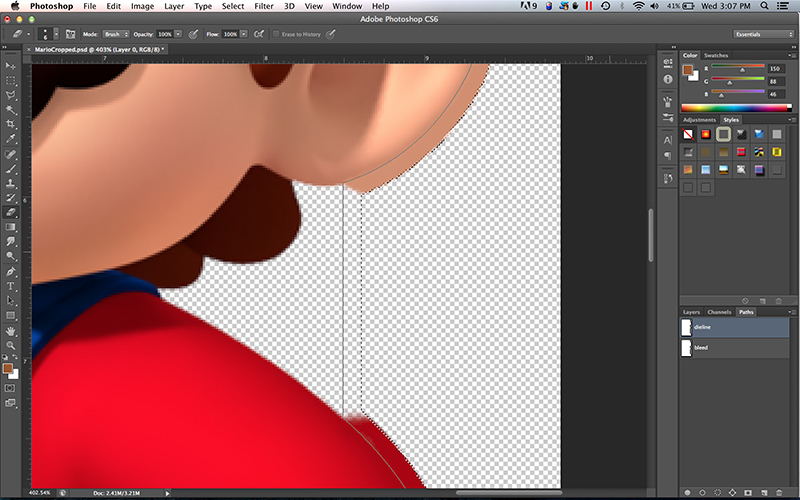The height and width of the screenshot is (500, 800).
Task: Select the Eyedropper tool
Action: pos(10,139)
